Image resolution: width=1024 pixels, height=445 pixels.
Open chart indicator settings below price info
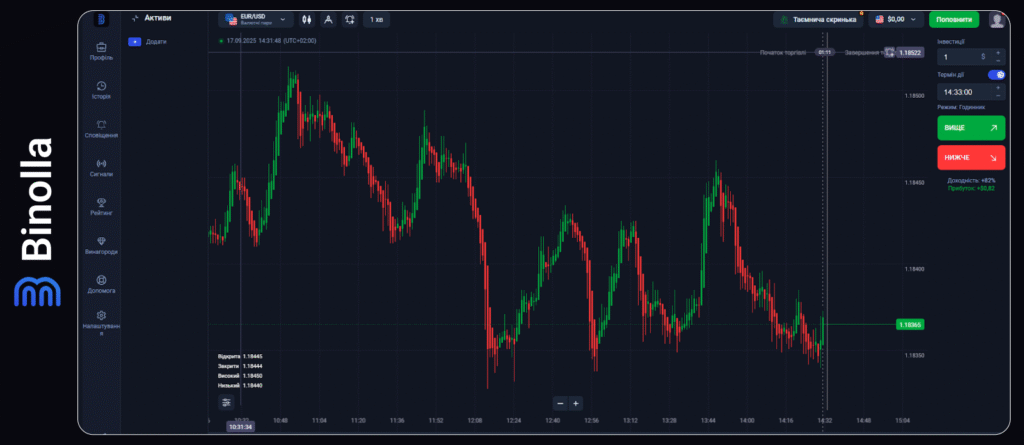point(227,402)
